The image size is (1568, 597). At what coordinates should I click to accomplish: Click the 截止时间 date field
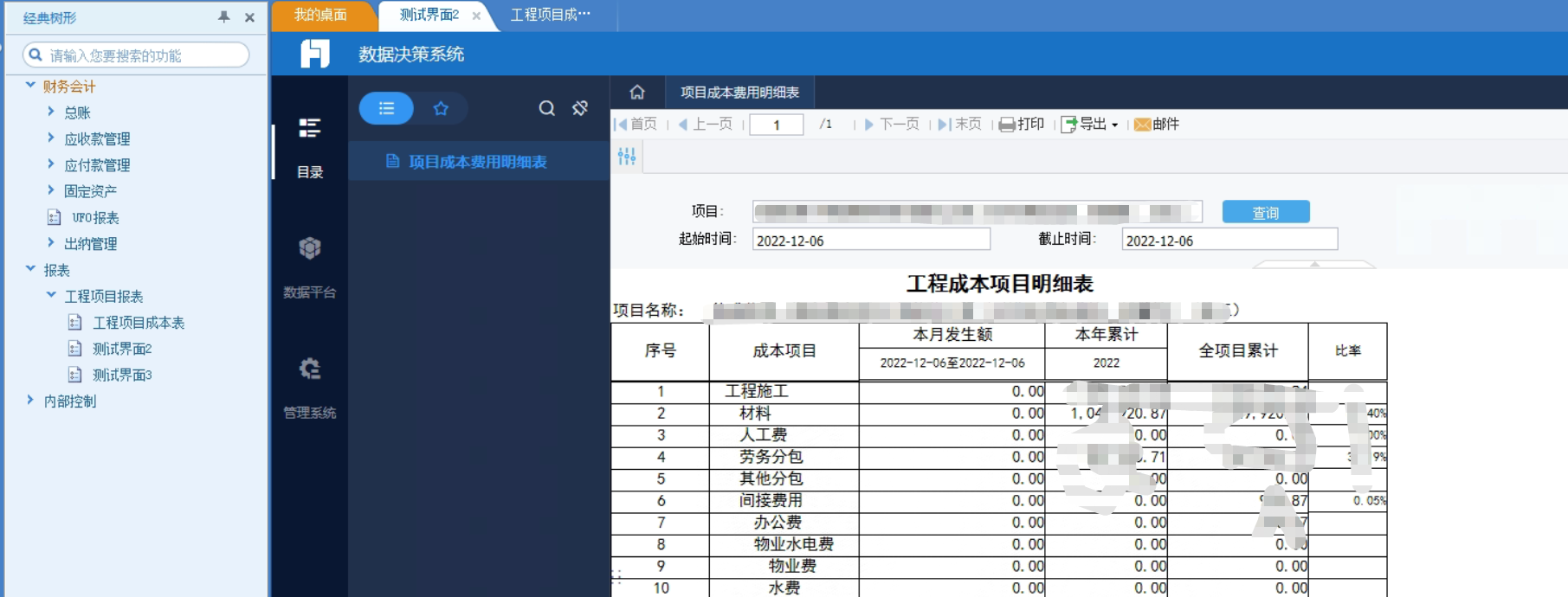(1229, 240)
